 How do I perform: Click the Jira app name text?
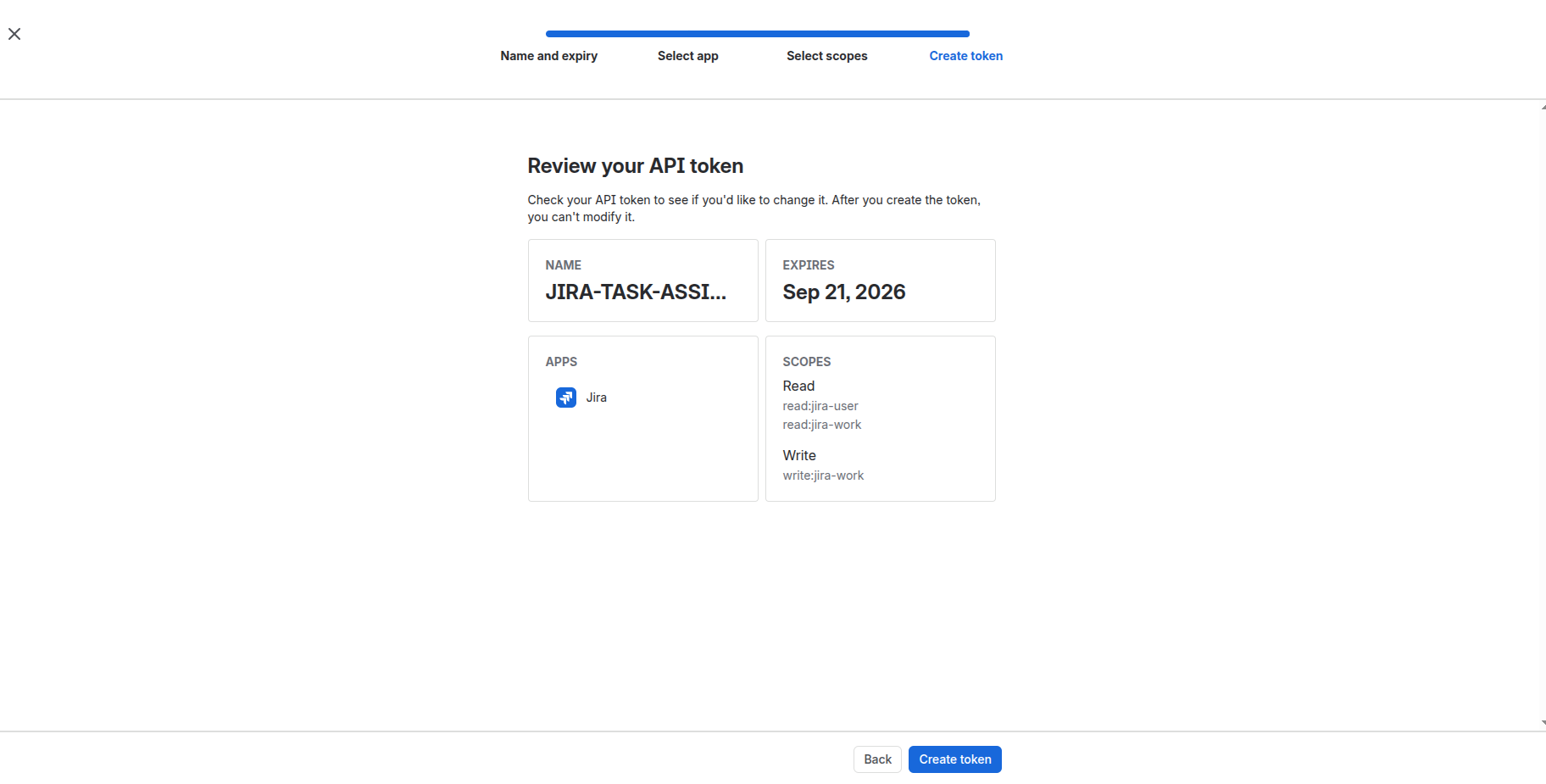(x=596, y=398)
